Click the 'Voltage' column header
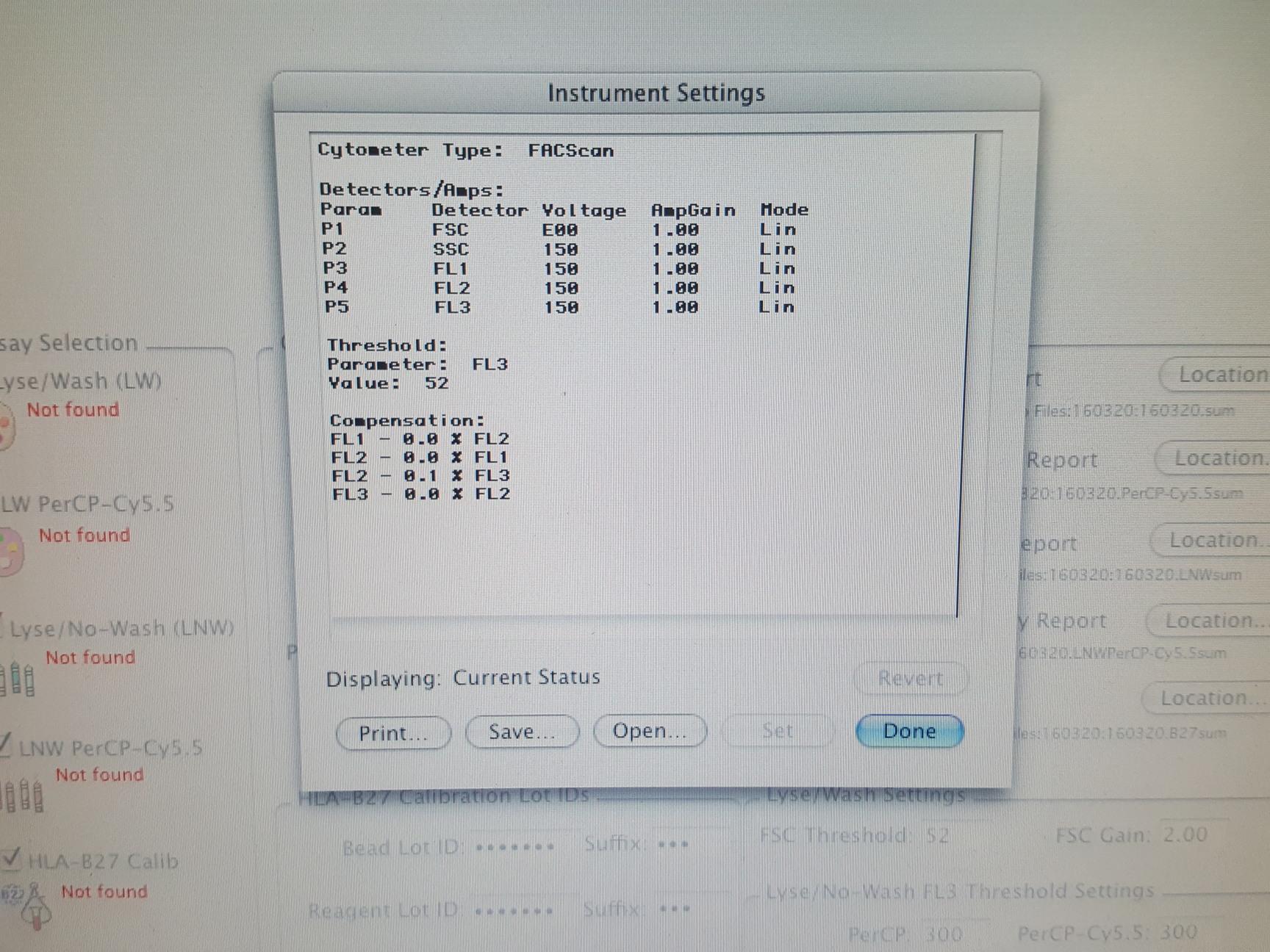The width and height of the screenshot is (1270, 952). coord(584,211)
